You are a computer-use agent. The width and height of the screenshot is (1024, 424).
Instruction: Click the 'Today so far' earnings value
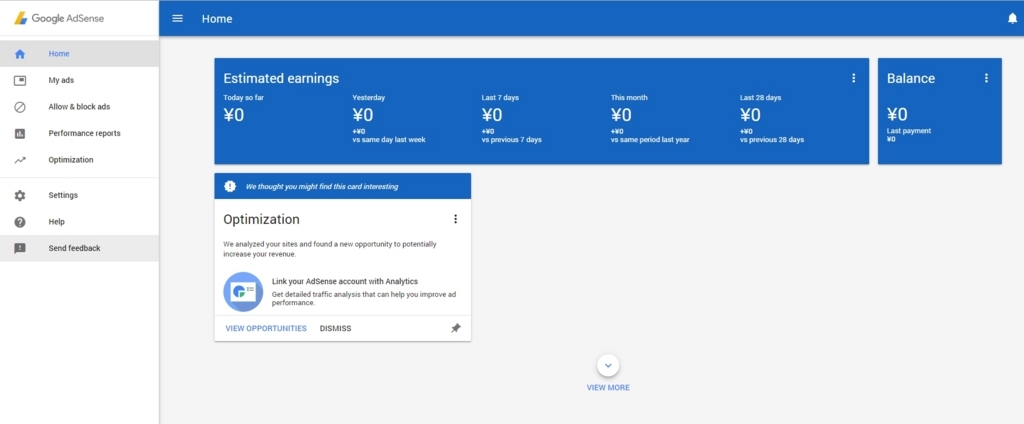(234, 116)
